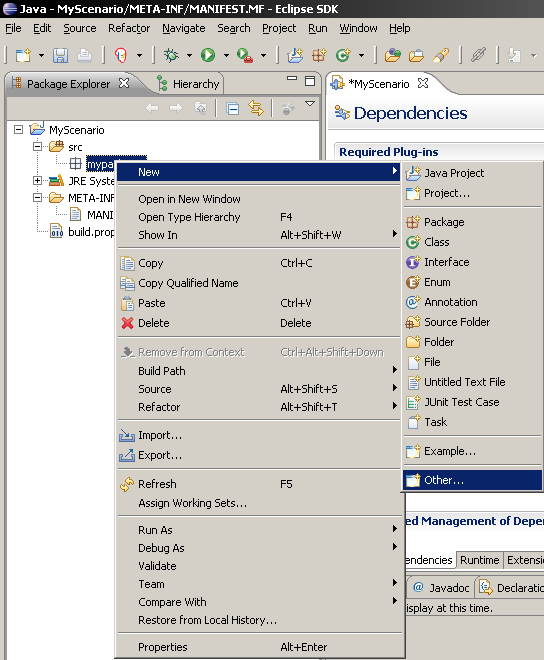The image size is (544, 660).
Task: Click the Print toolbar icon
Action: (84, 55)
